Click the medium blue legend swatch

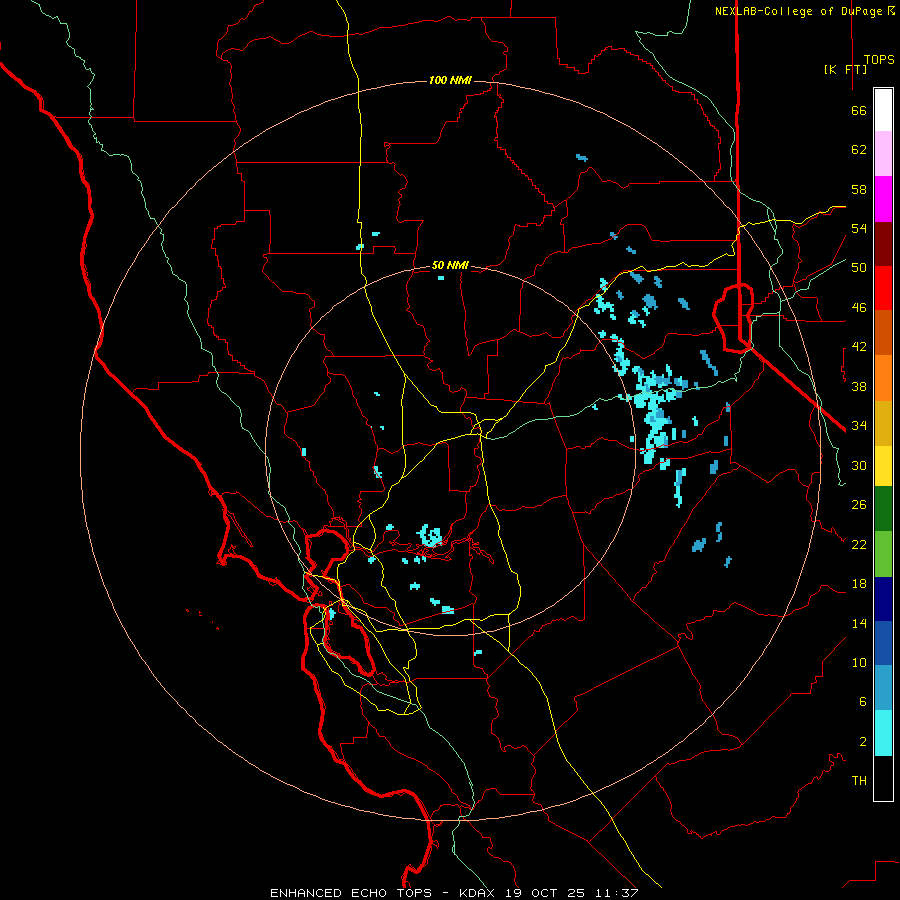pyautogui.click(x=883, y=643)
